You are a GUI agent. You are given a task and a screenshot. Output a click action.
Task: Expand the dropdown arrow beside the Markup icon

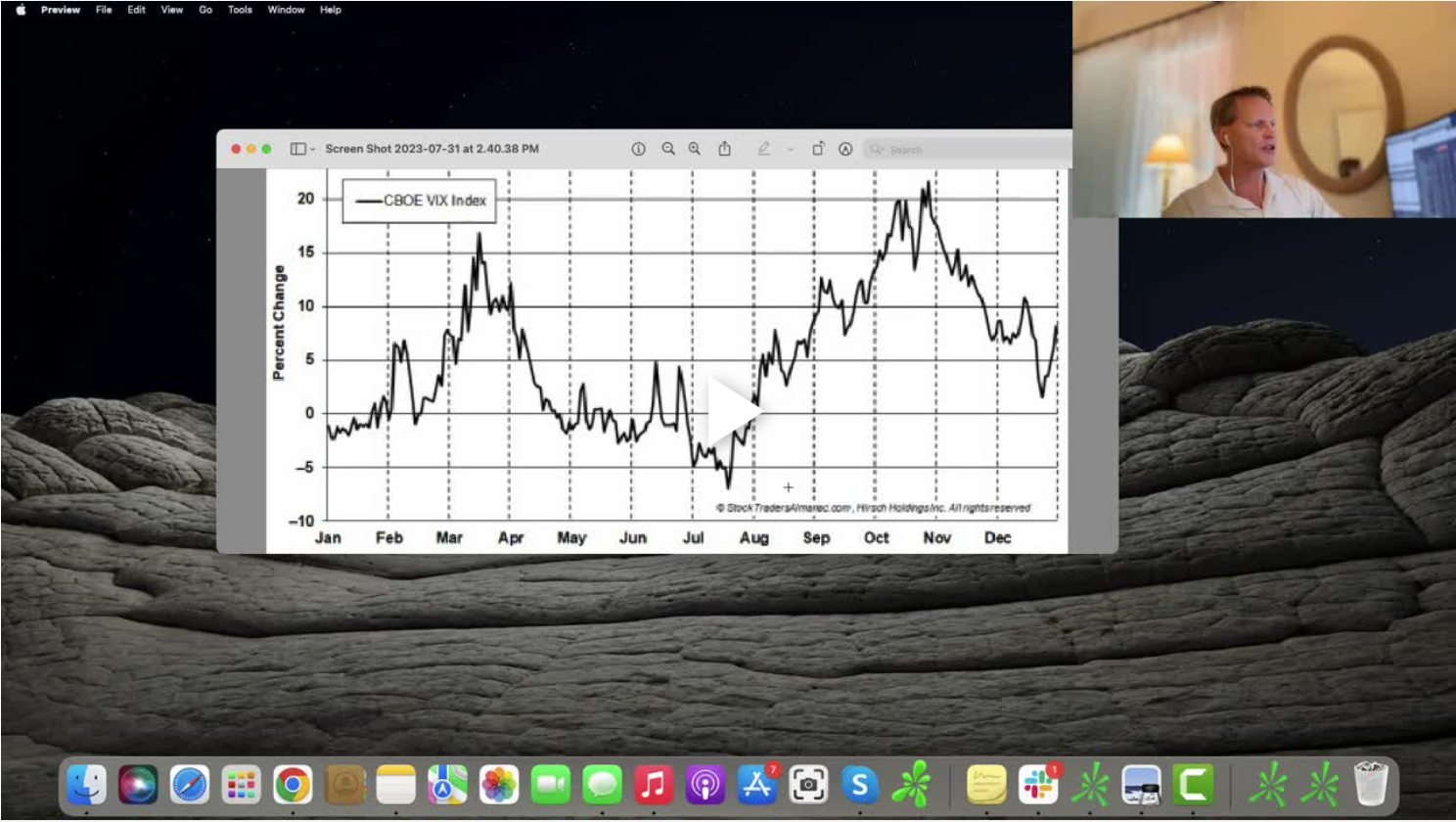pos(790,149)
